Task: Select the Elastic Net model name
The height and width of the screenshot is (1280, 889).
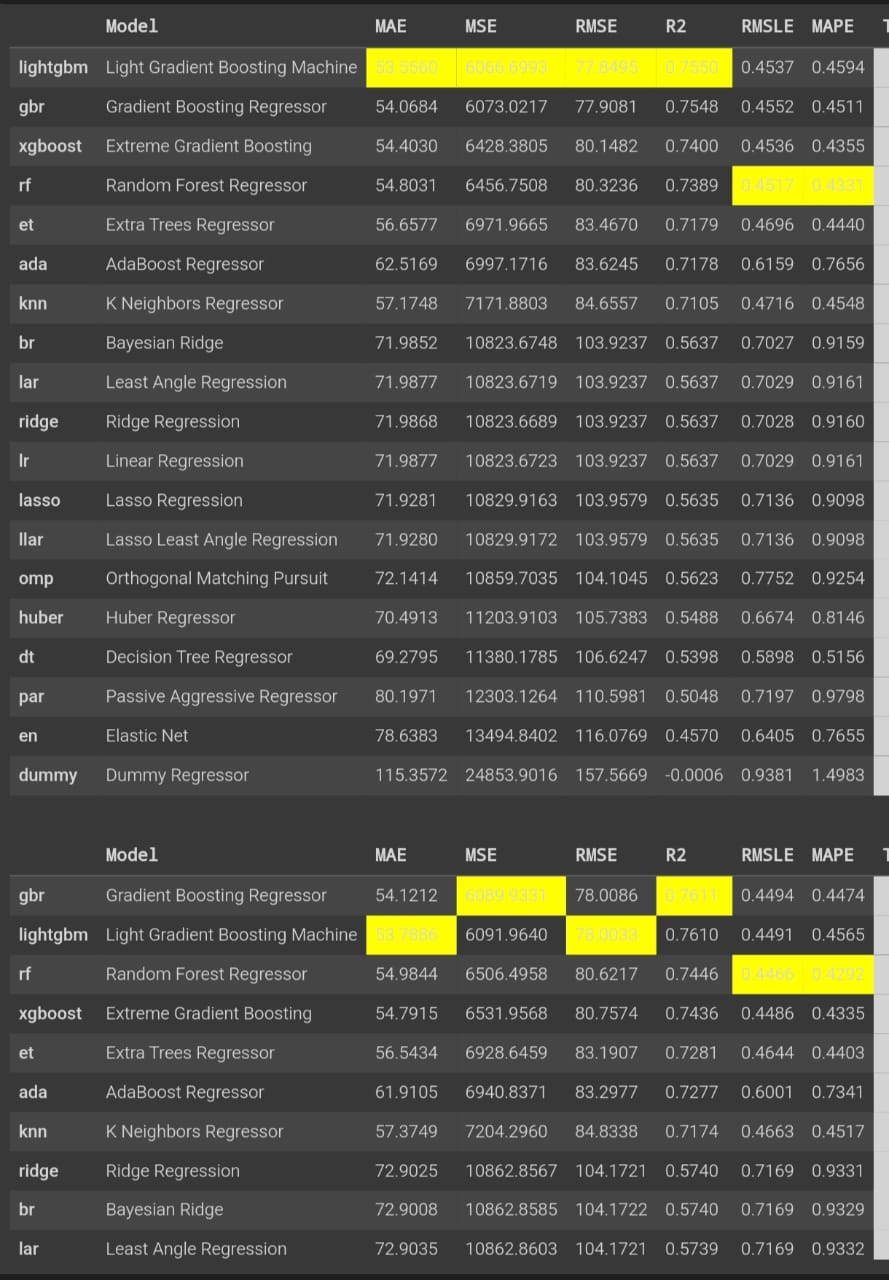Action: click(147, 736)
